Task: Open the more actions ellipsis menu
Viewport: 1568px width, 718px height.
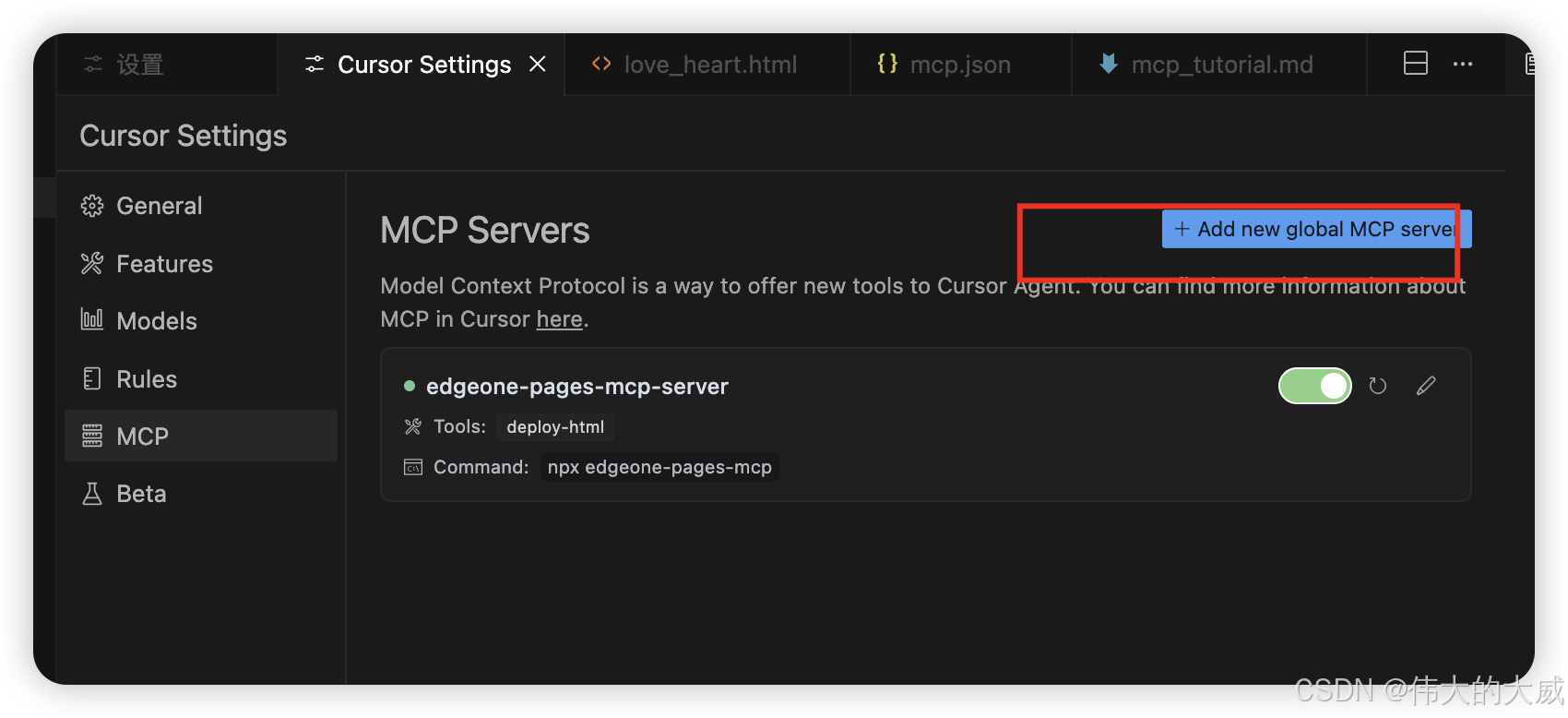Action: coord(1463,64)
